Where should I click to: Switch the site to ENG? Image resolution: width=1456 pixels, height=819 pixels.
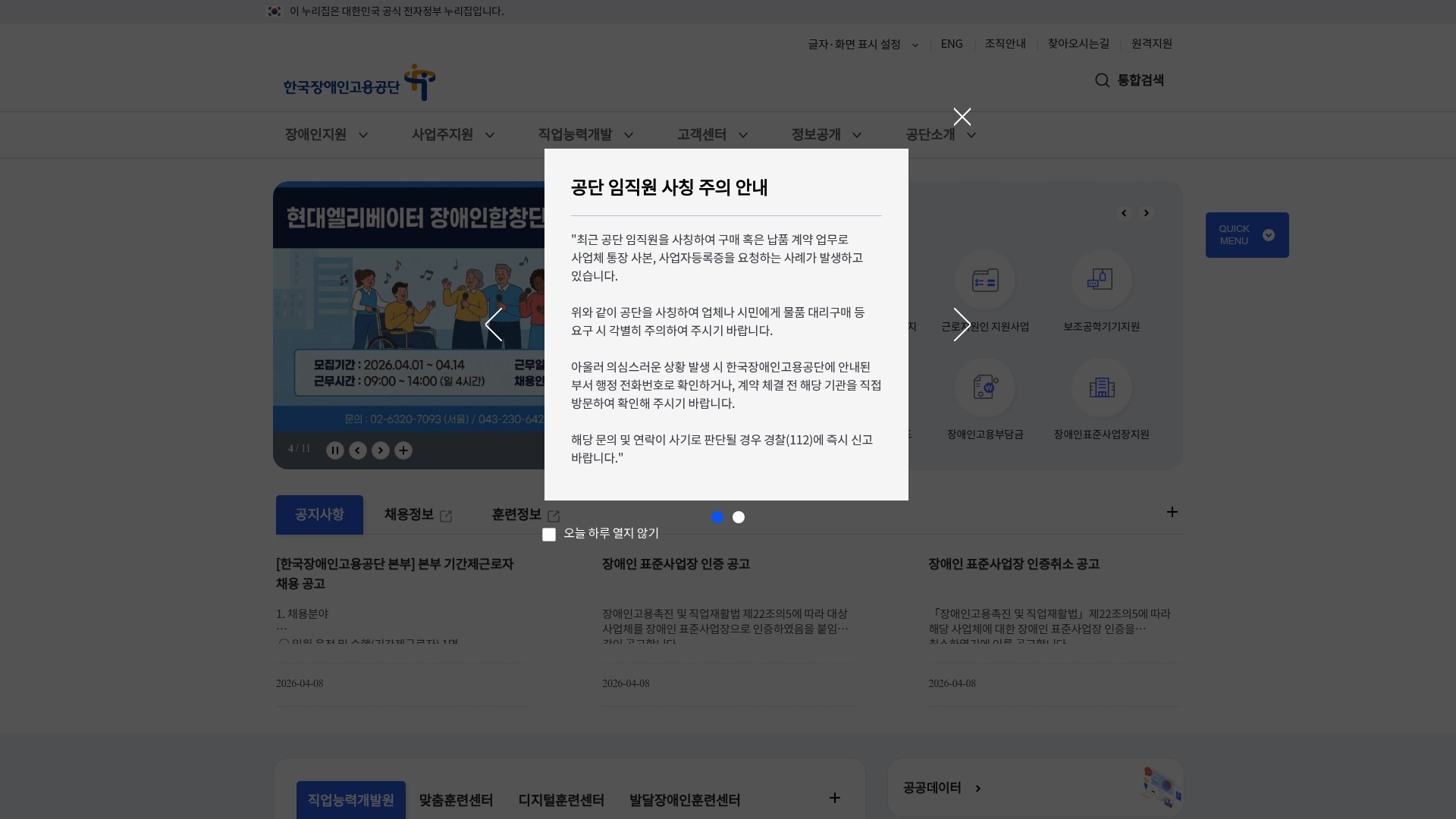pyautogui.click(x=951, y=44)
